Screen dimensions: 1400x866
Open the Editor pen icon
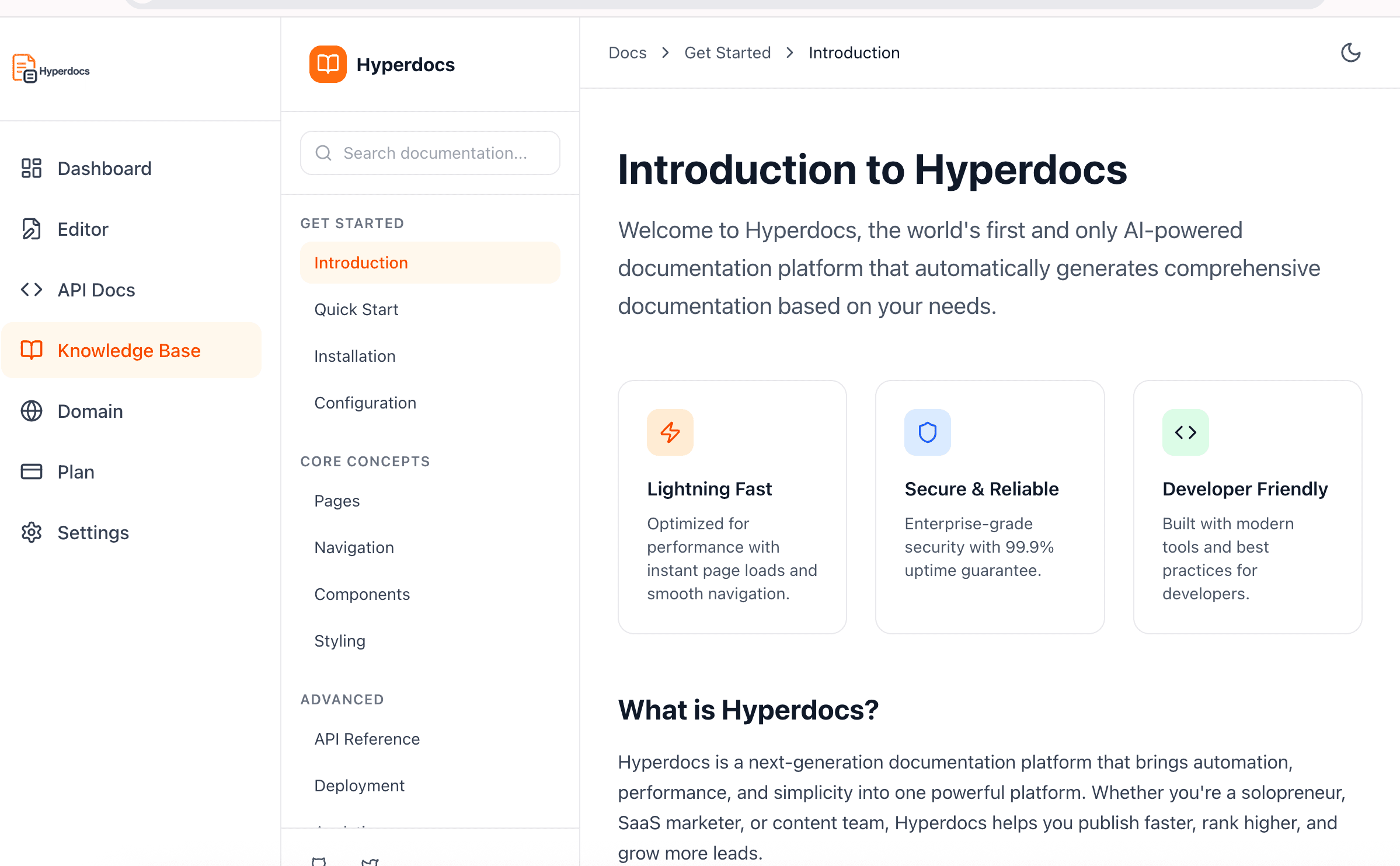coord(31,229)
